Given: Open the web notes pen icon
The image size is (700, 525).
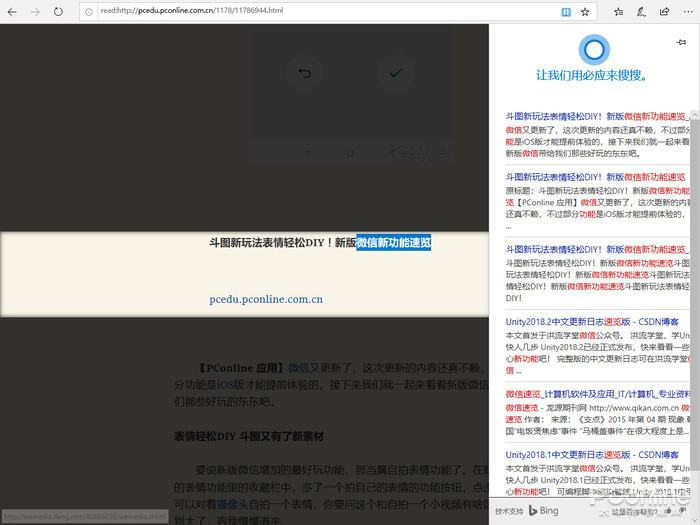Looking at the screenshot, I should (x=641, y=12).
